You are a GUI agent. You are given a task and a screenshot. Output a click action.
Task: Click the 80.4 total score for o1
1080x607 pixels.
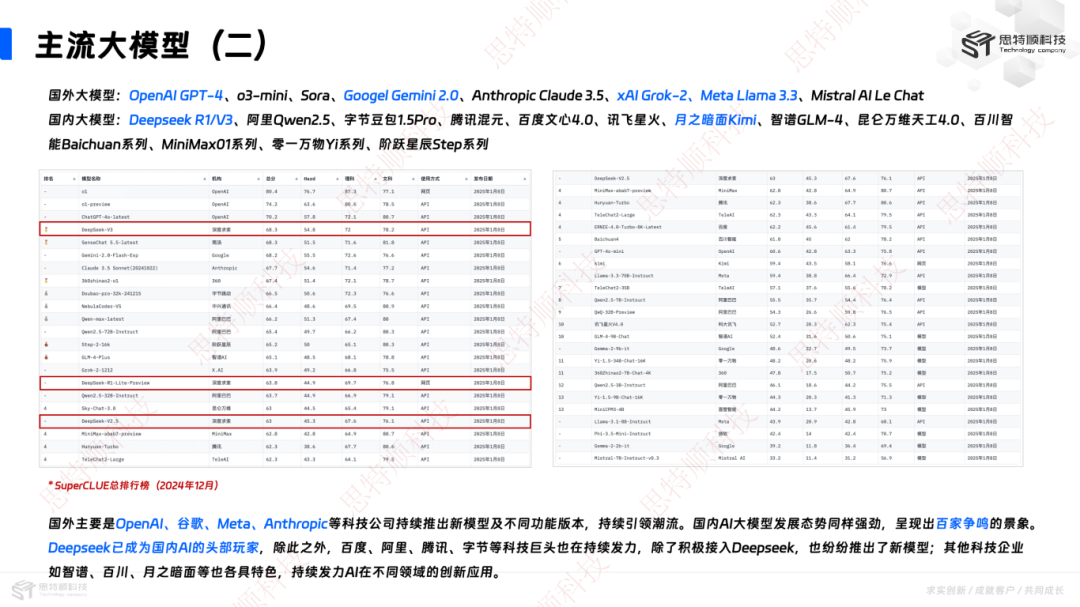click(x=271, y=192)
